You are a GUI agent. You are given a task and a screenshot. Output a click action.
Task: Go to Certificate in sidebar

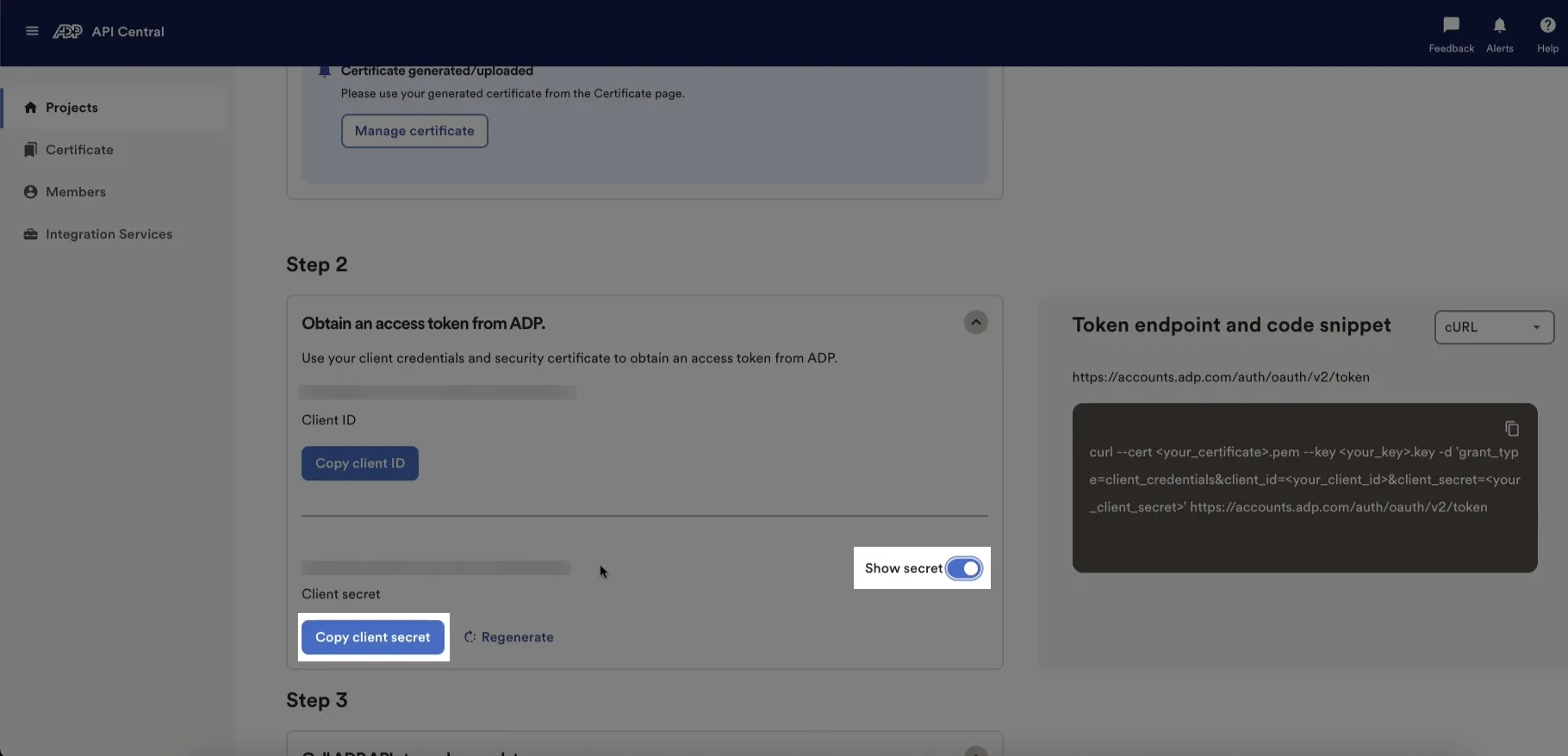tap(115, 150)
